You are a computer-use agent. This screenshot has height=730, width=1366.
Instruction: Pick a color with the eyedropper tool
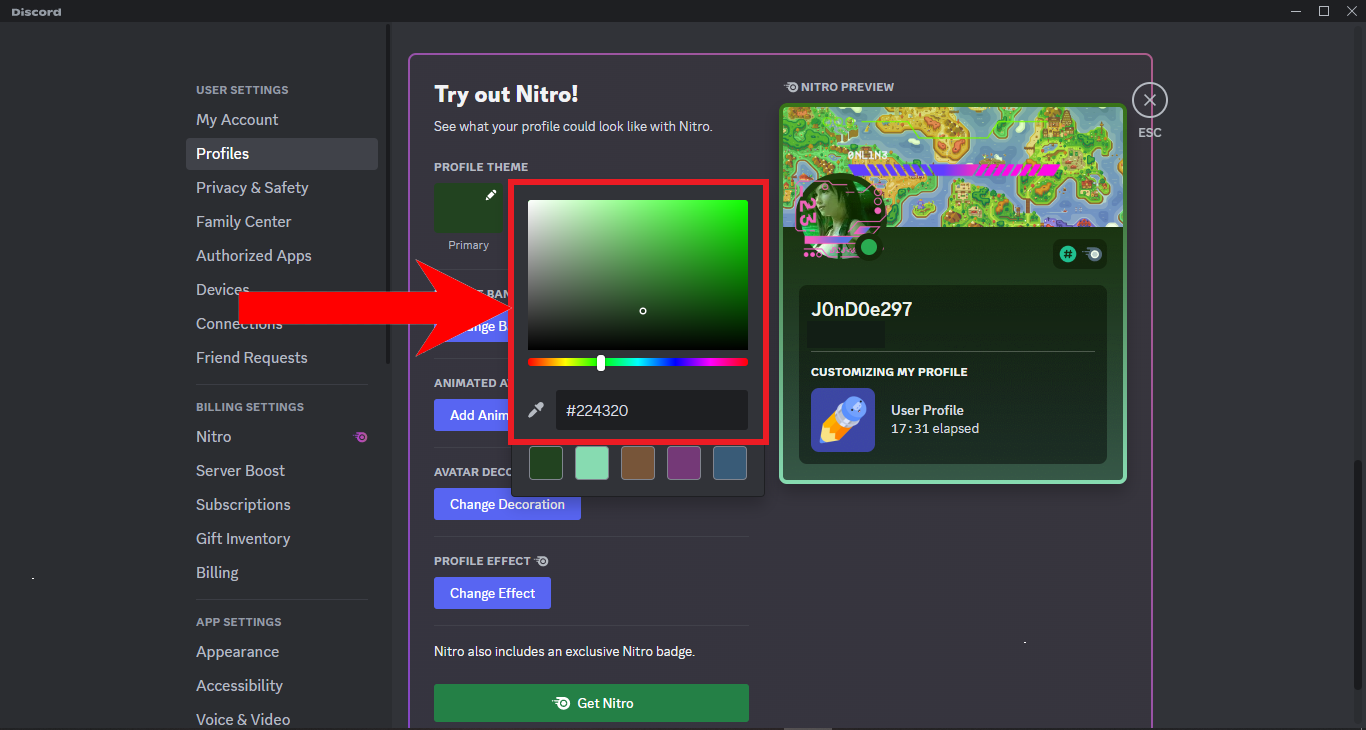536,410
